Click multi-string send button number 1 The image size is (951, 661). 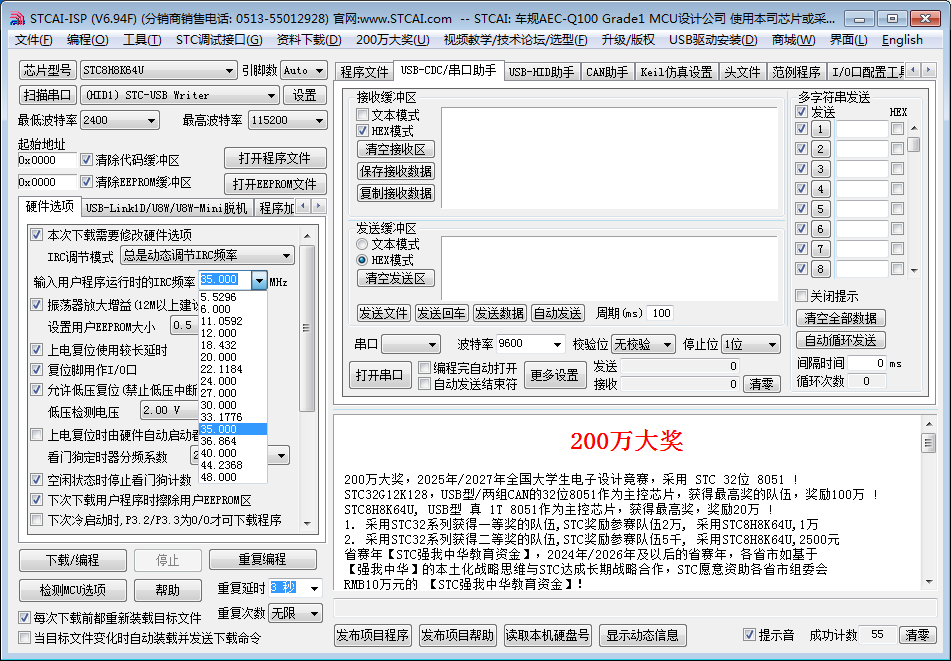point(820,129)
